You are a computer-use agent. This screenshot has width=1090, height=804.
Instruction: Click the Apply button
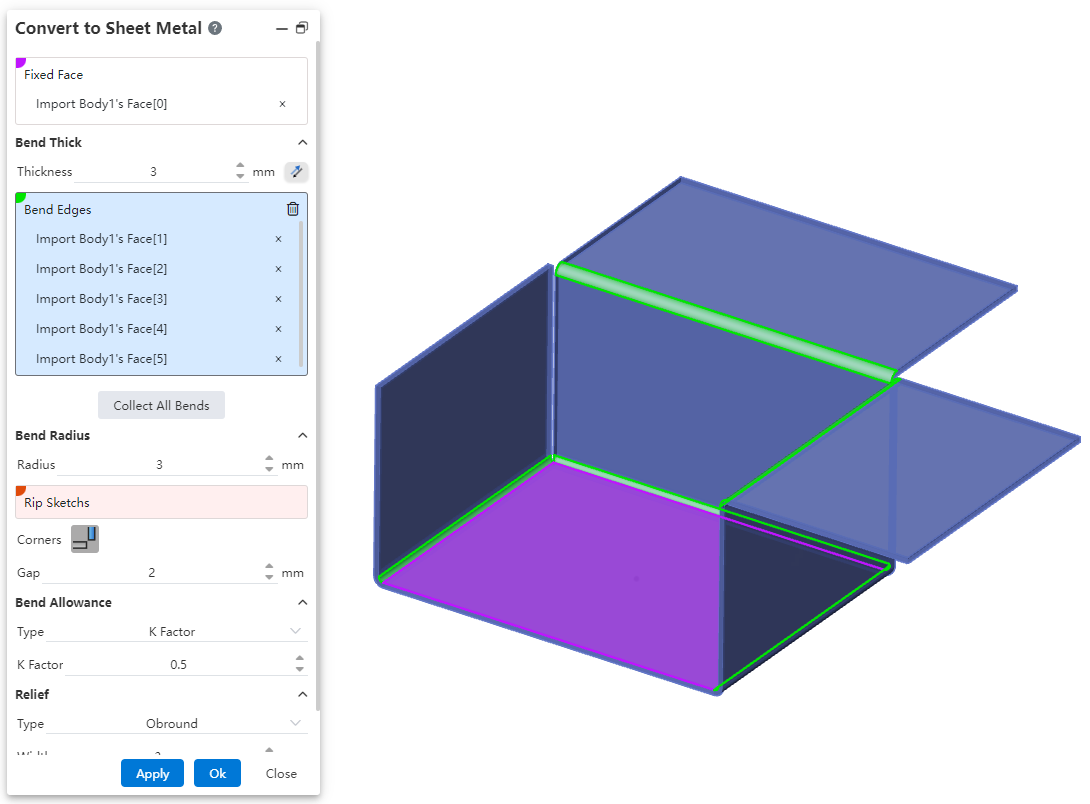tap(152, 774)
